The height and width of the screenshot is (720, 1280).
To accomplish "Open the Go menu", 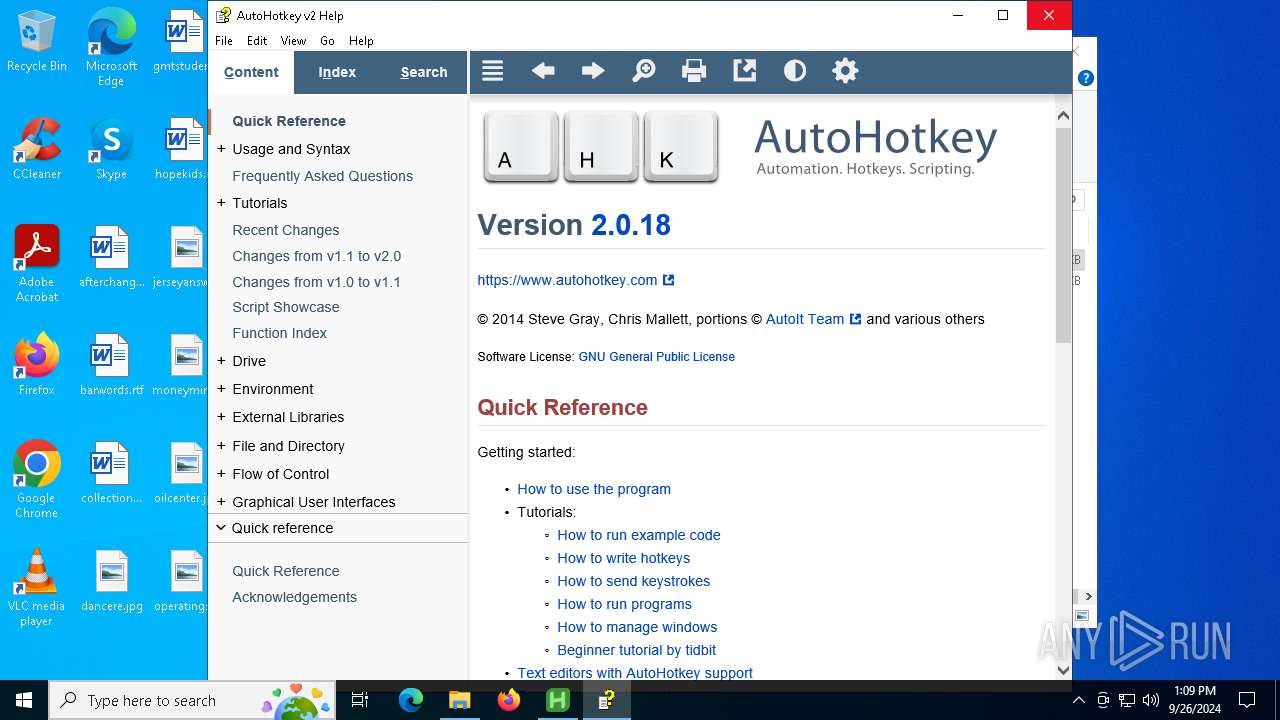I will point(327,41).
